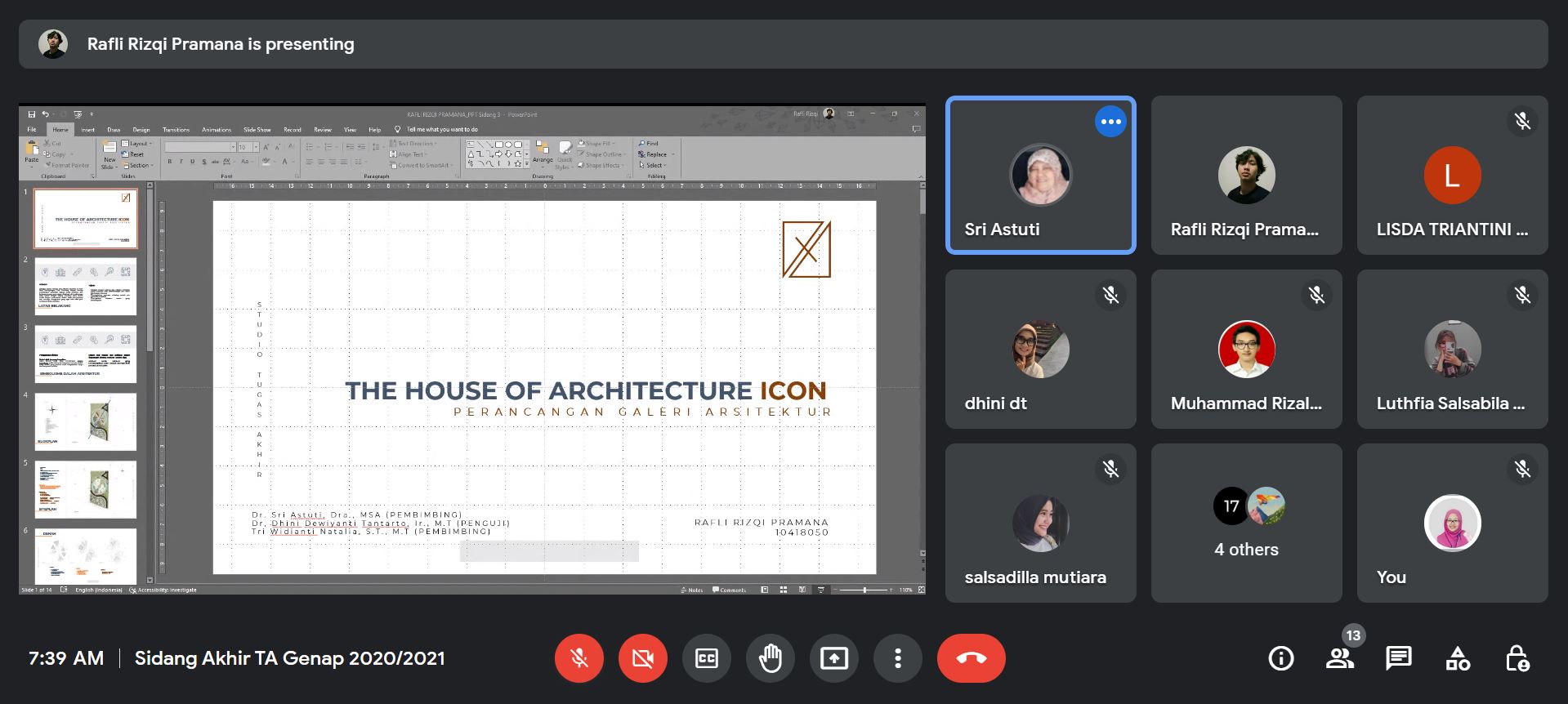1568x704 pixels.
Task: Toggle closed captions
Action: pos(706,658)
